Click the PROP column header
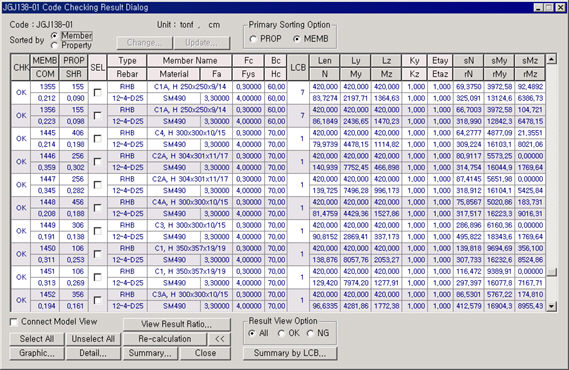 pos(74,61)
